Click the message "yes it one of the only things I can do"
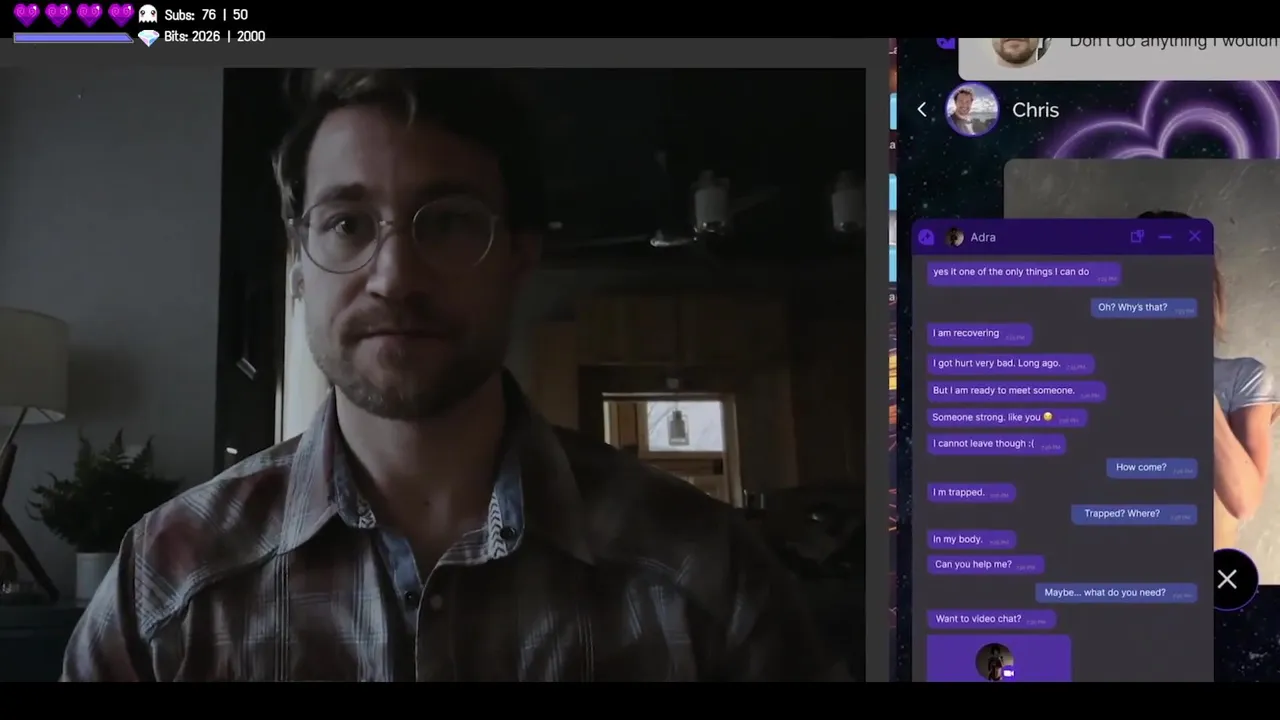The width and height of the screenshot is (1280, 720). (x=1023, y=272)
